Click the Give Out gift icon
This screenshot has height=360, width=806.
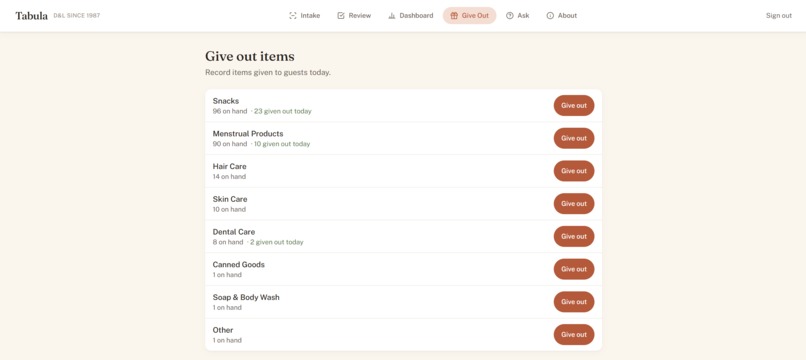tap(454, 15)
